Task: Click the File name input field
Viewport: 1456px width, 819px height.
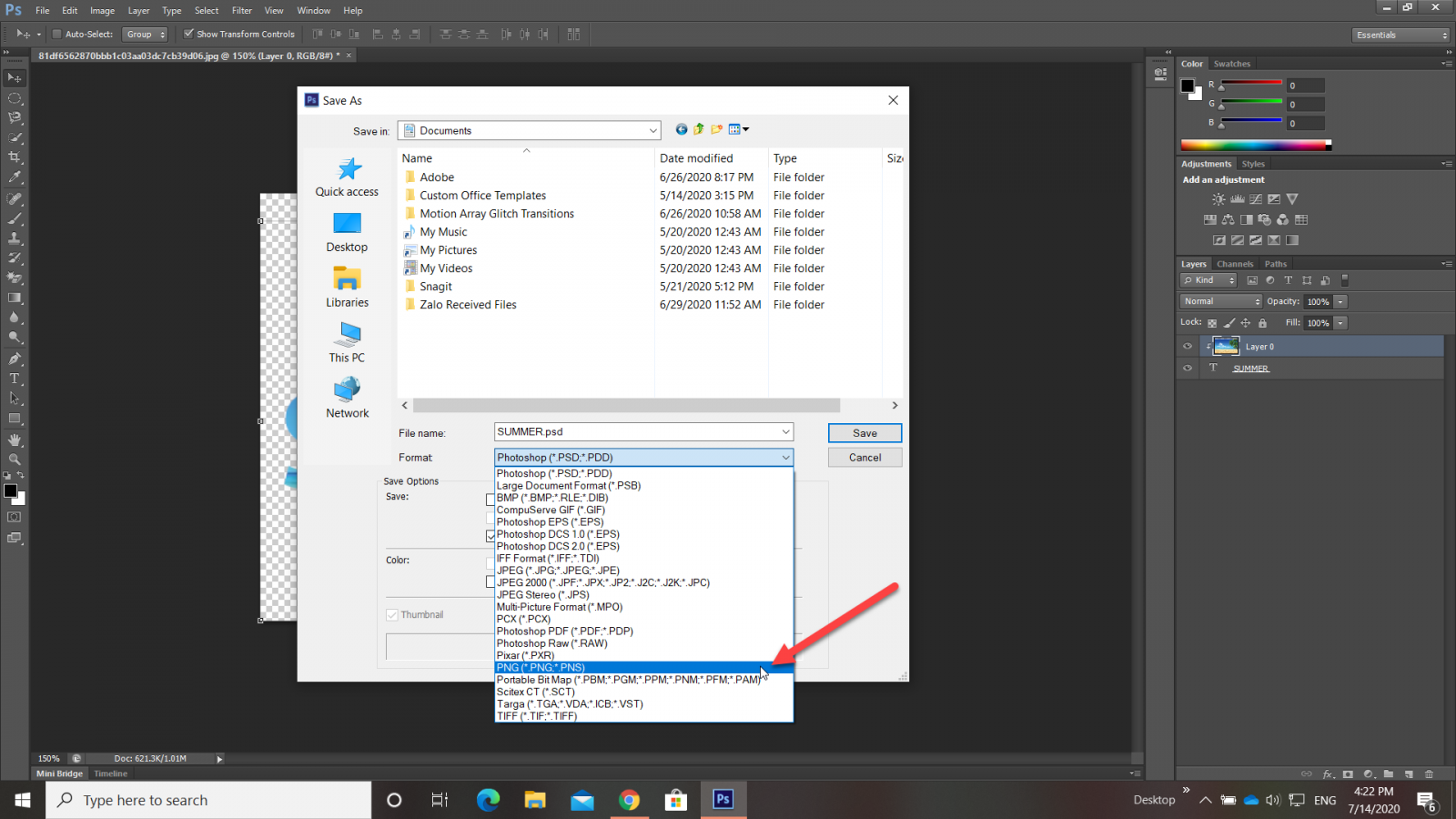Action: click(x=637, y=432)
